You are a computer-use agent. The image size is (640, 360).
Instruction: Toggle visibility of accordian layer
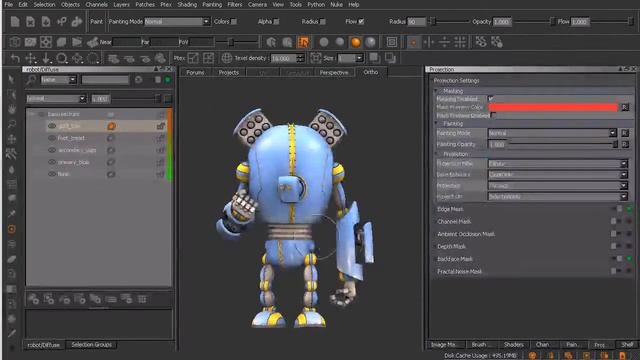pyautogui.click(x=52, y=150)
